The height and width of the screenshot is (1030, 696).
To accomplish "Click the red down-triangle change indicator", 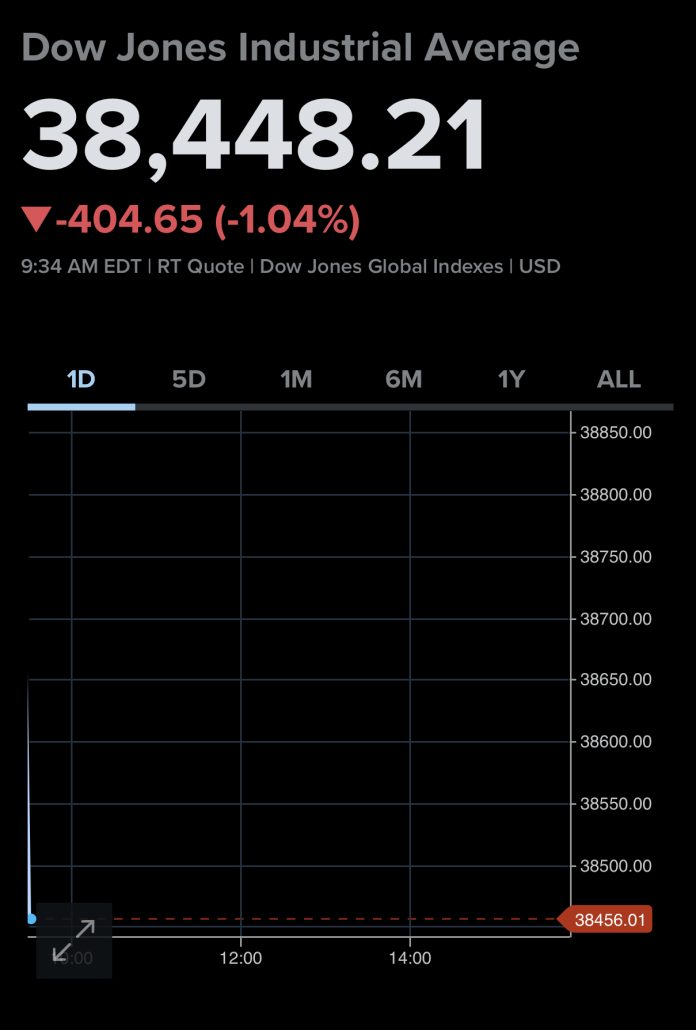I will [x=36, y=219].
